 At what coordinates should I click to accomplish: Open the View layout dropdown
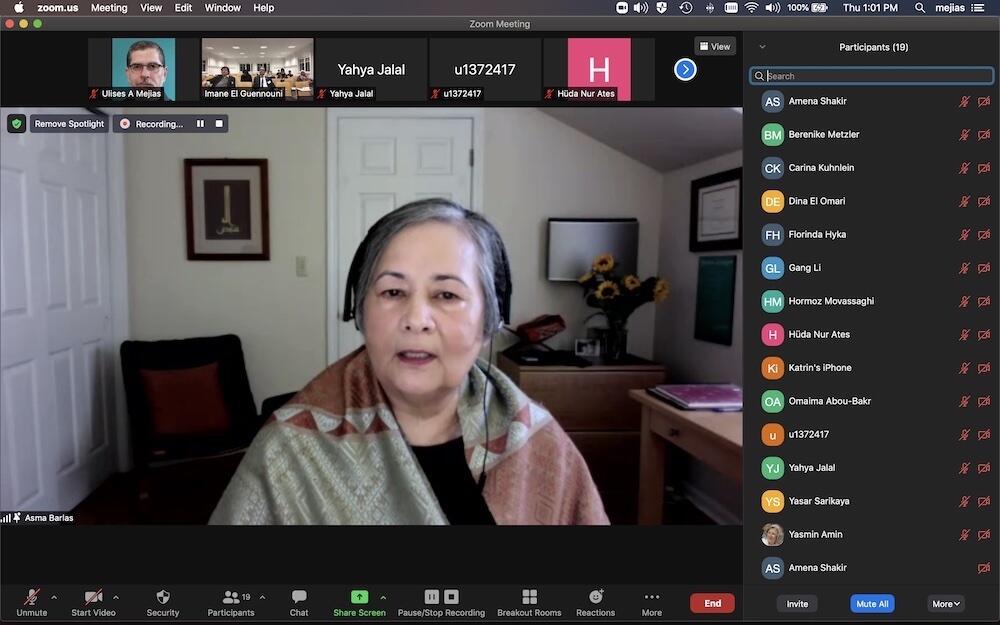coord(715,46)
